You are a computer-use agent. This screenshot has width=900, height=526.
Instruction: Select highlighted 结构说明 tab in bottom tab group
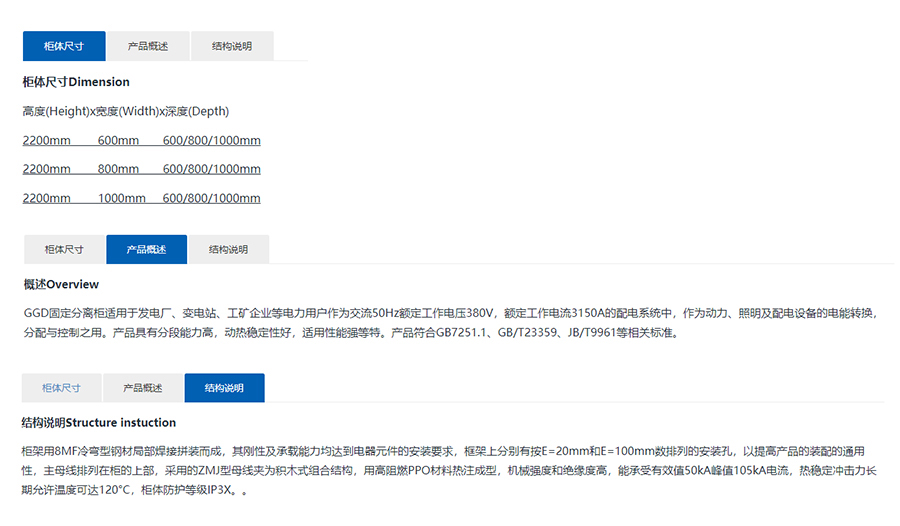[224, 387]
